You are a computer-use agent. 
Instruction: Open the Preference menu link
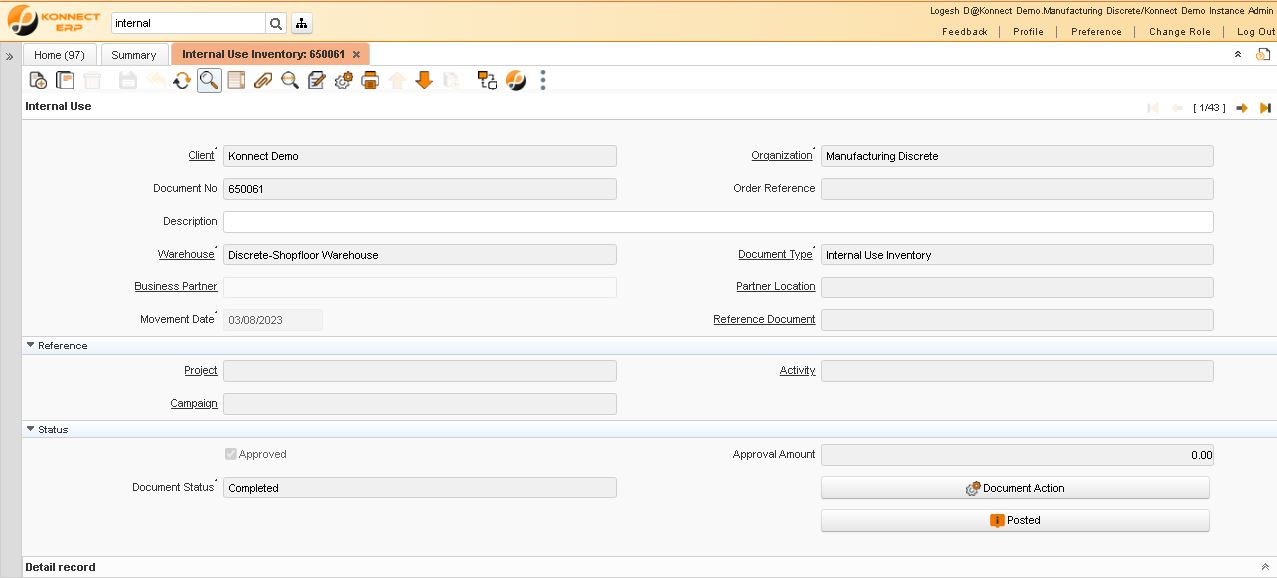tap(1096, 32)
